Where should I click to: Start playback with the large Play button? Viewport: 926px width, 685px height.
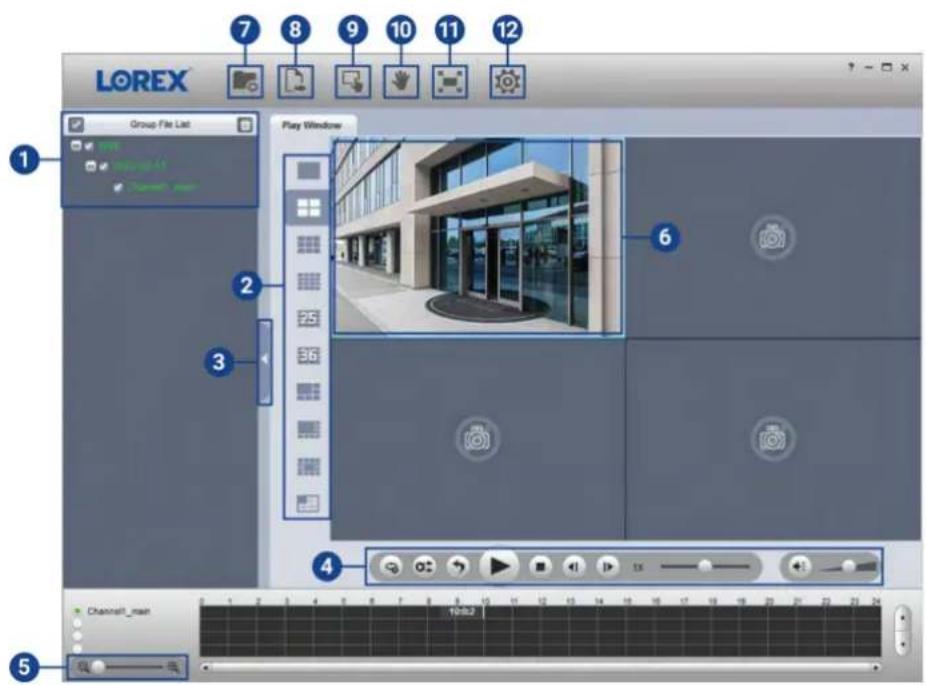[x=499, y=566]
